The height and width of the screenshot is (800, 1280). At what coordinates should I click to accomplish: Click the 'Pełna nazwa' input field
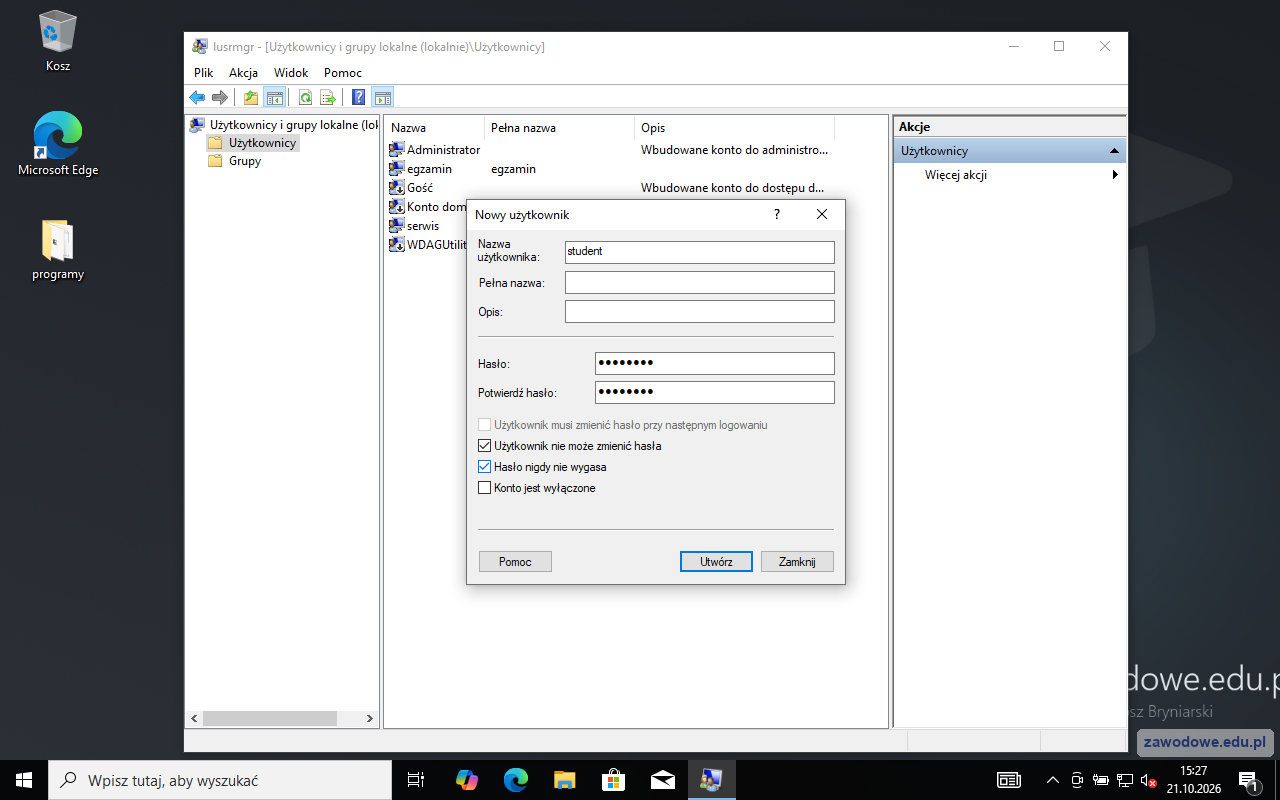coord(700,283)
